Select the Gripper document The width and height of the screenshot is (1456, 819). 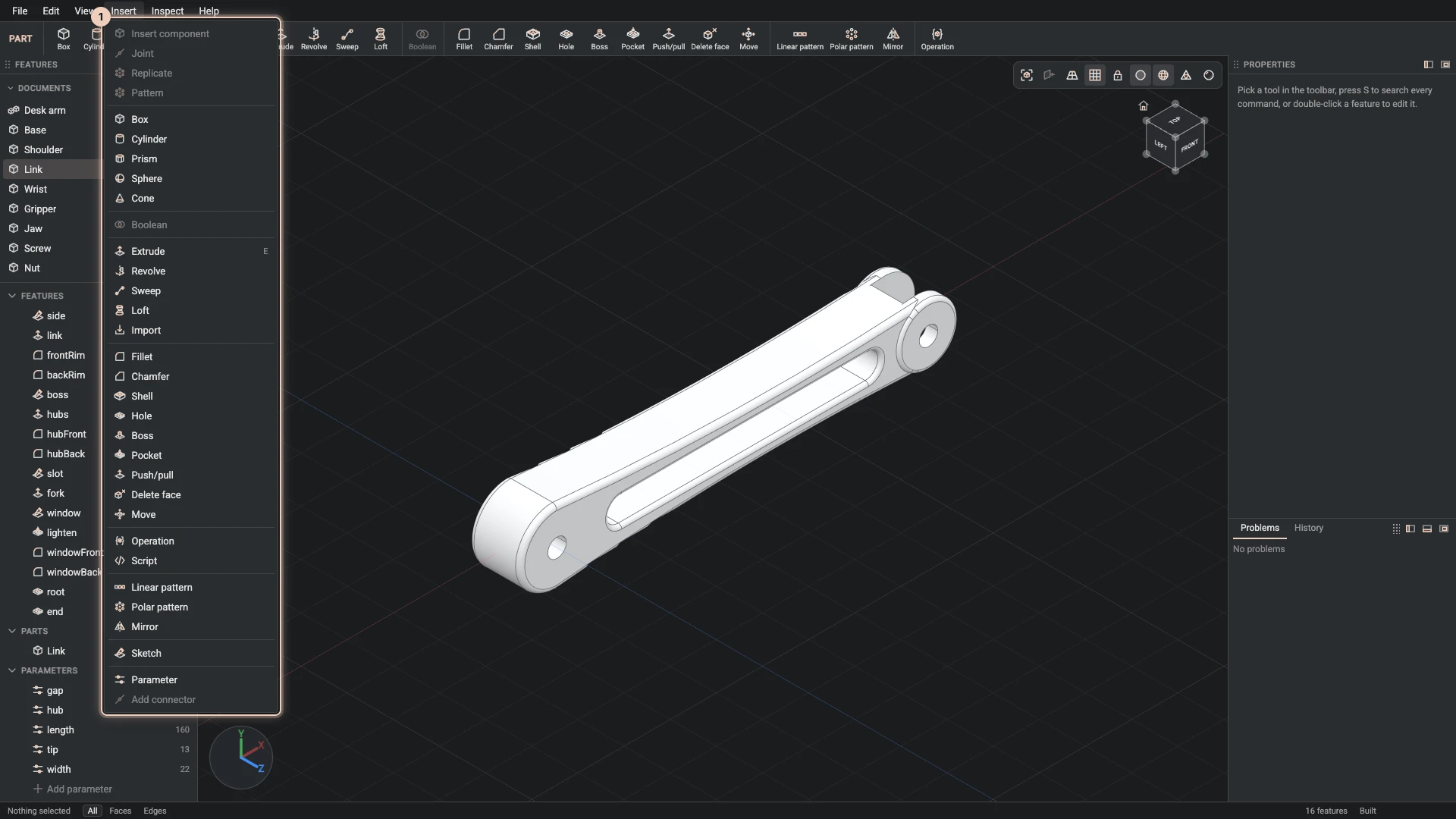(x=50, y=209)
